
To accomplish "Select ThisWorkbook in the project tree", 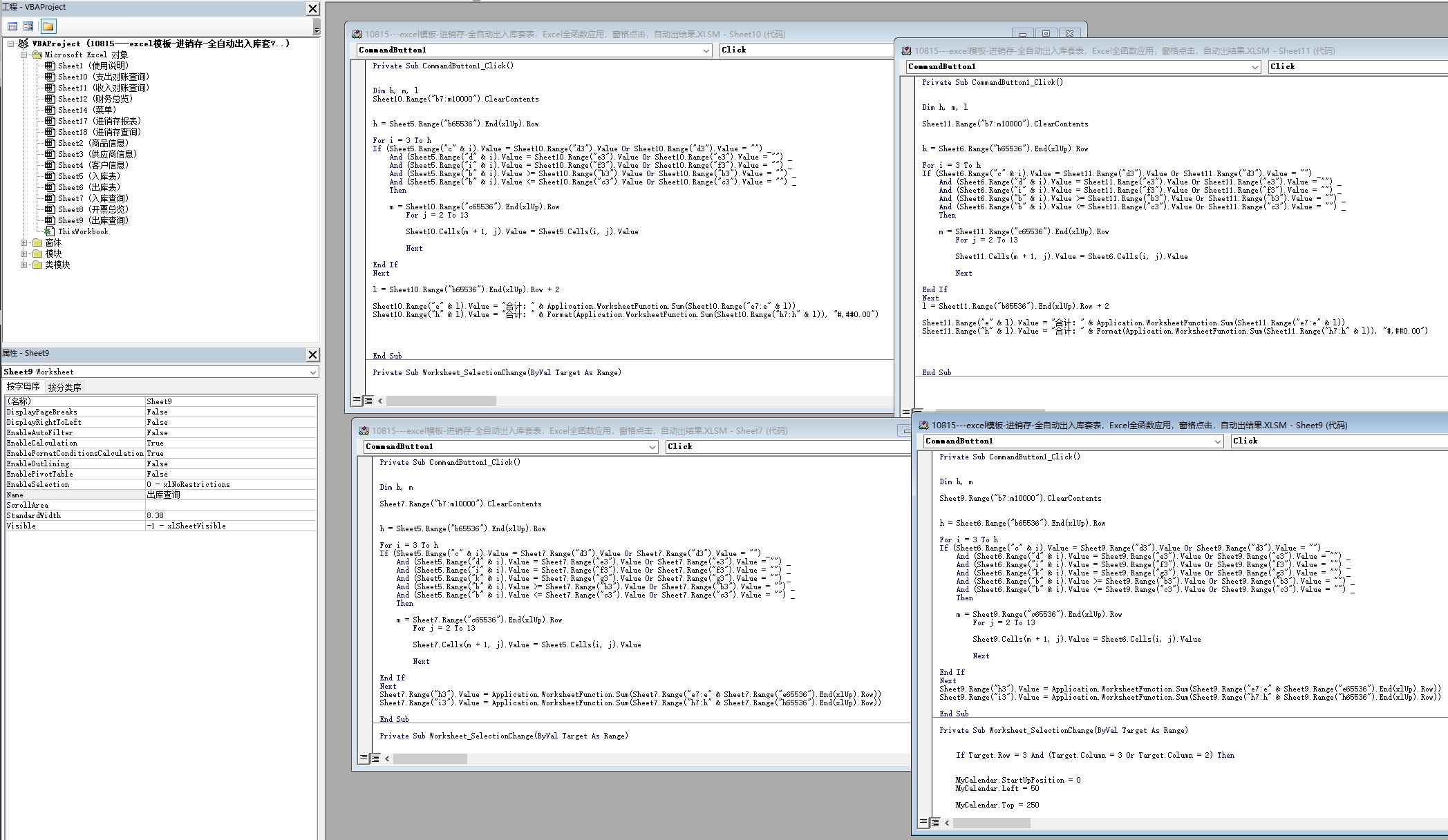I will pos(83,231).
